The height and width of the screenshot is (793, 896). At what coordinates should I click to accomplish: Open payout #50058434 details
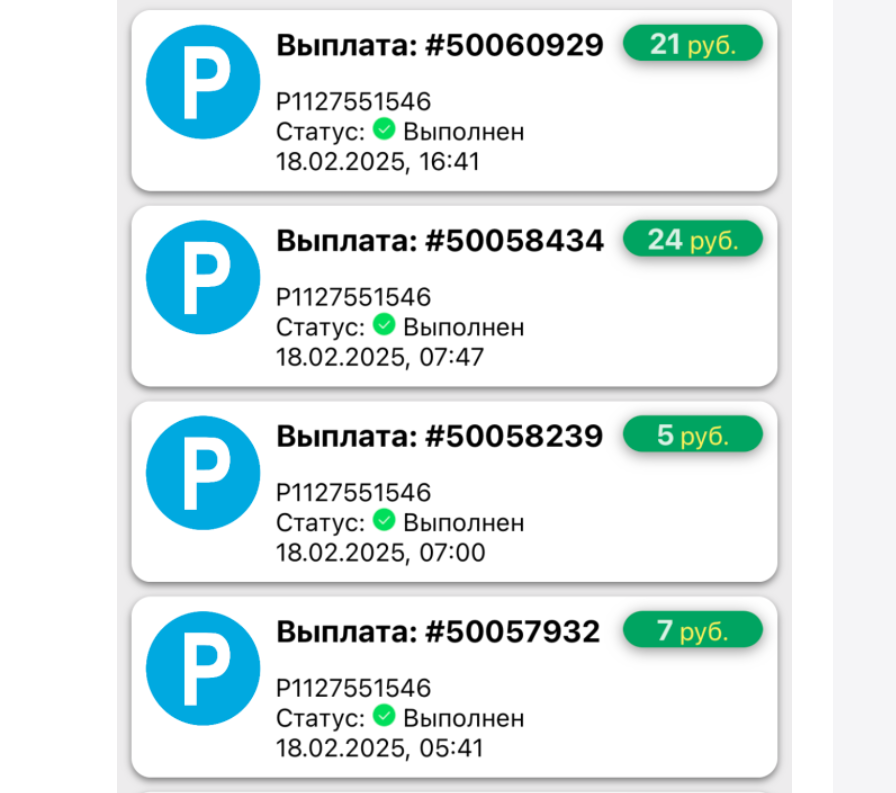click(440, 240)
